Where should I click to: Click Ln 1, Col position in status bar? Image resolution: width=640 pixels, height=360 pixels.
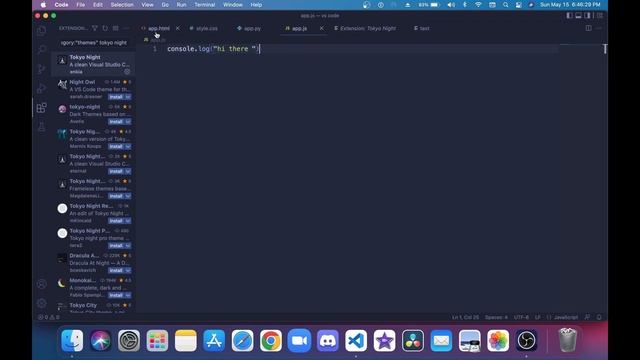coord(465,317)
